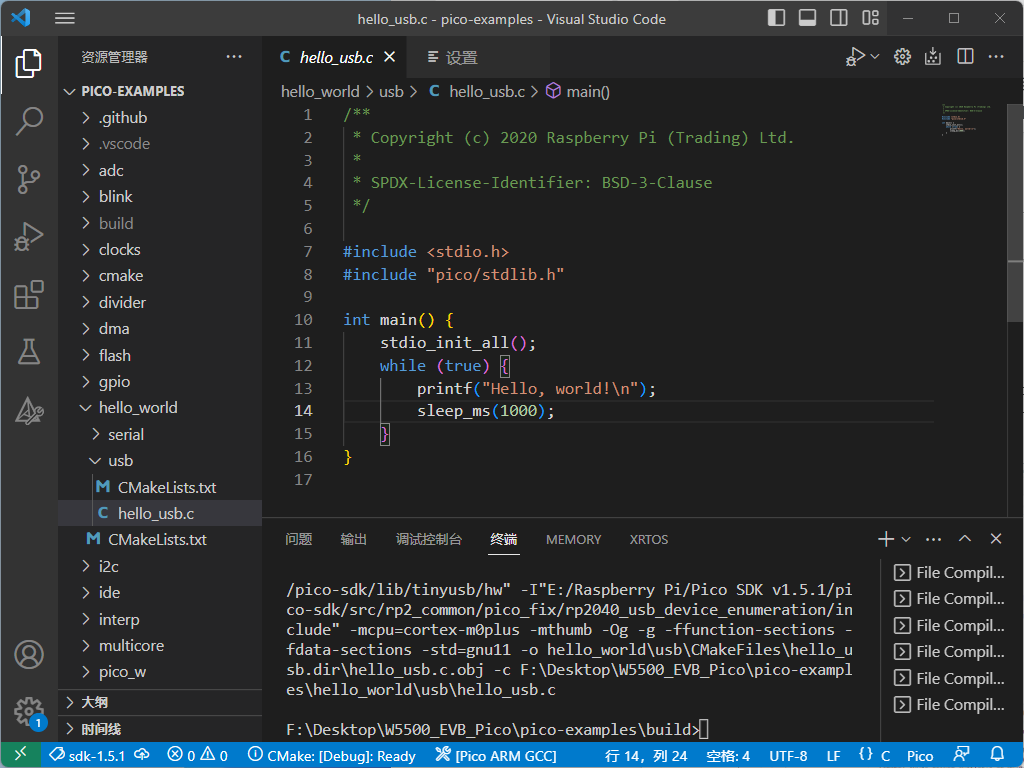Click the split editor right icon
The height and width of the screenshot is (768, 1024).
point(965,57)
